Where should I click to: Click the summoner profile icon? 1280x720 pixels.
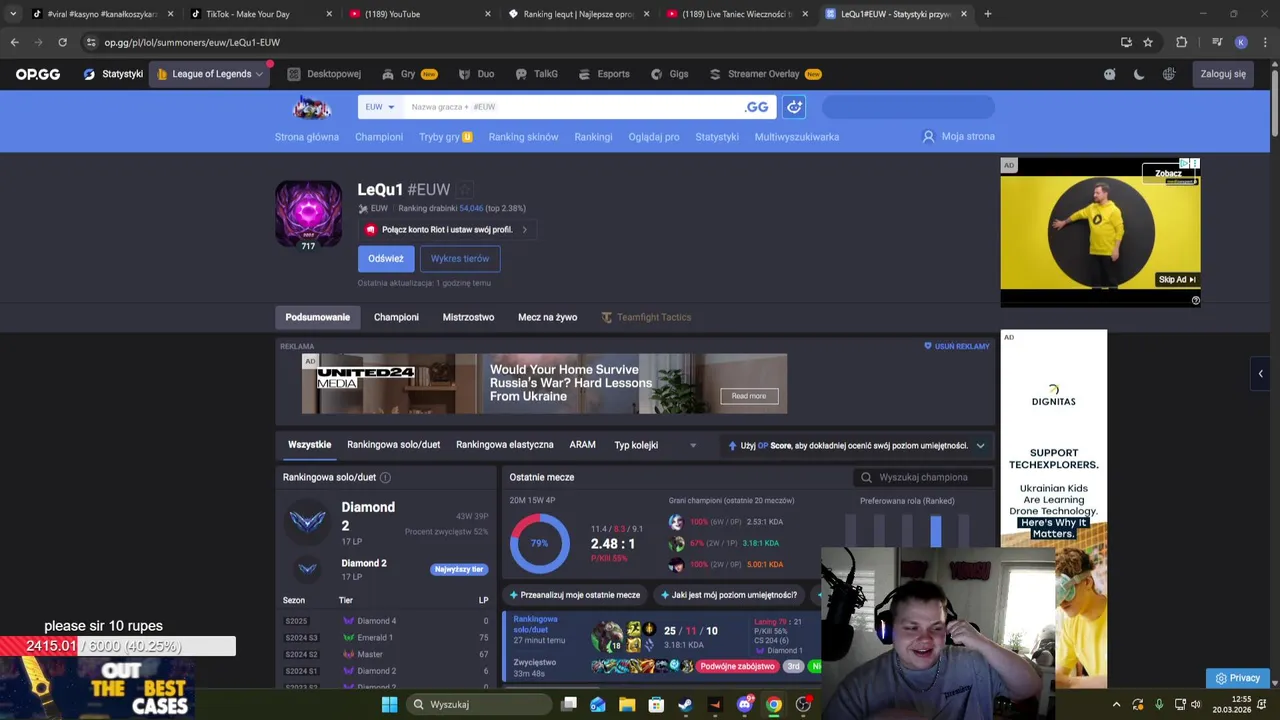(x=308, y=213)
